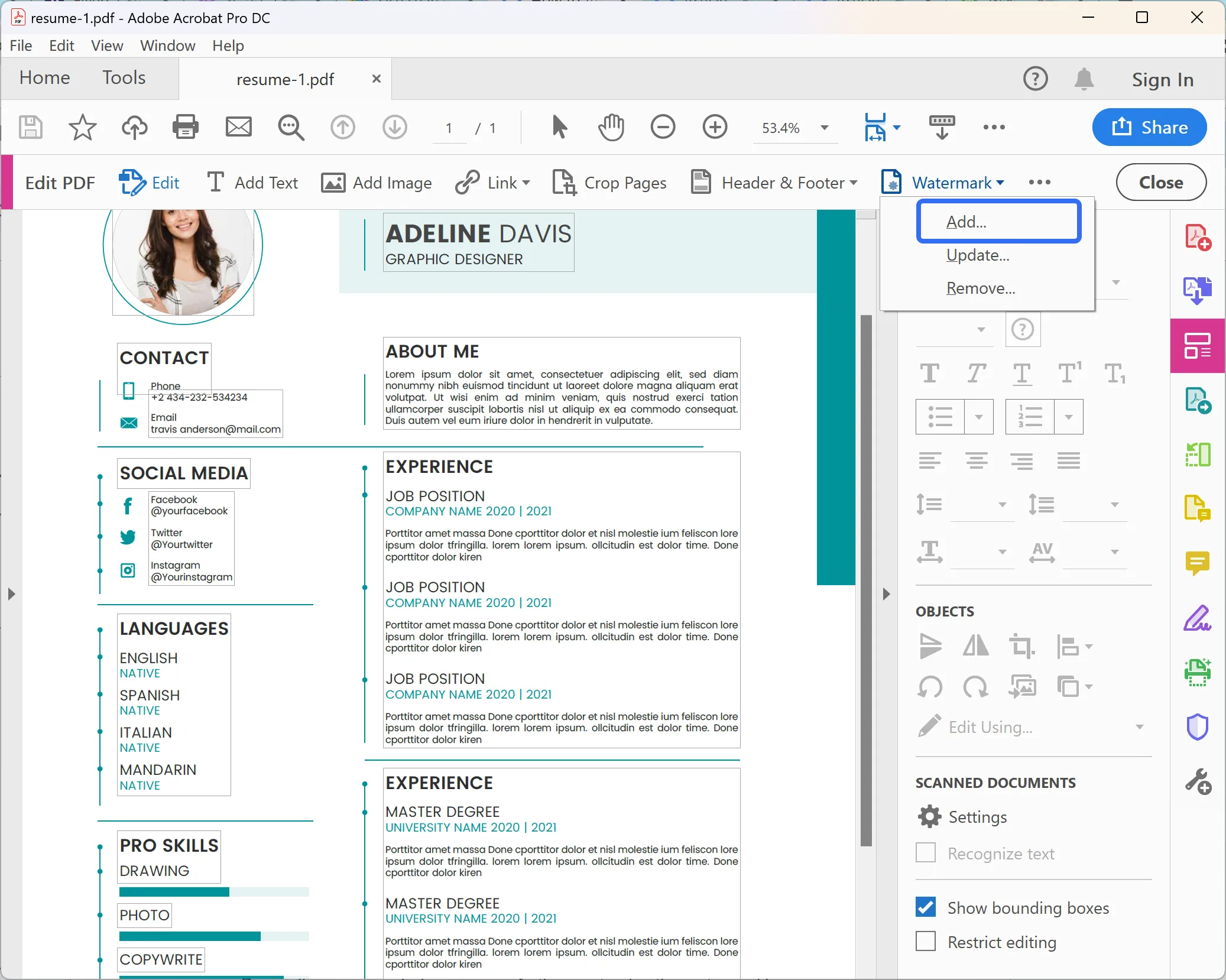
Task: Open the Window menu
Action: coord(167,46)
